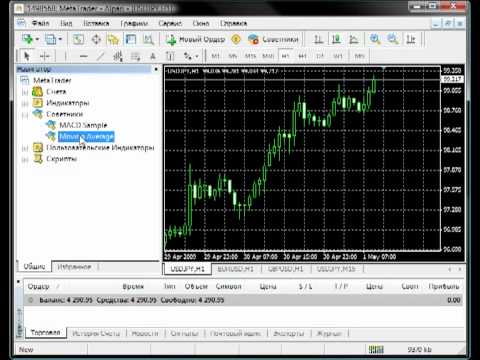Select the arrow Cursor tool

(x=27, y=56)
